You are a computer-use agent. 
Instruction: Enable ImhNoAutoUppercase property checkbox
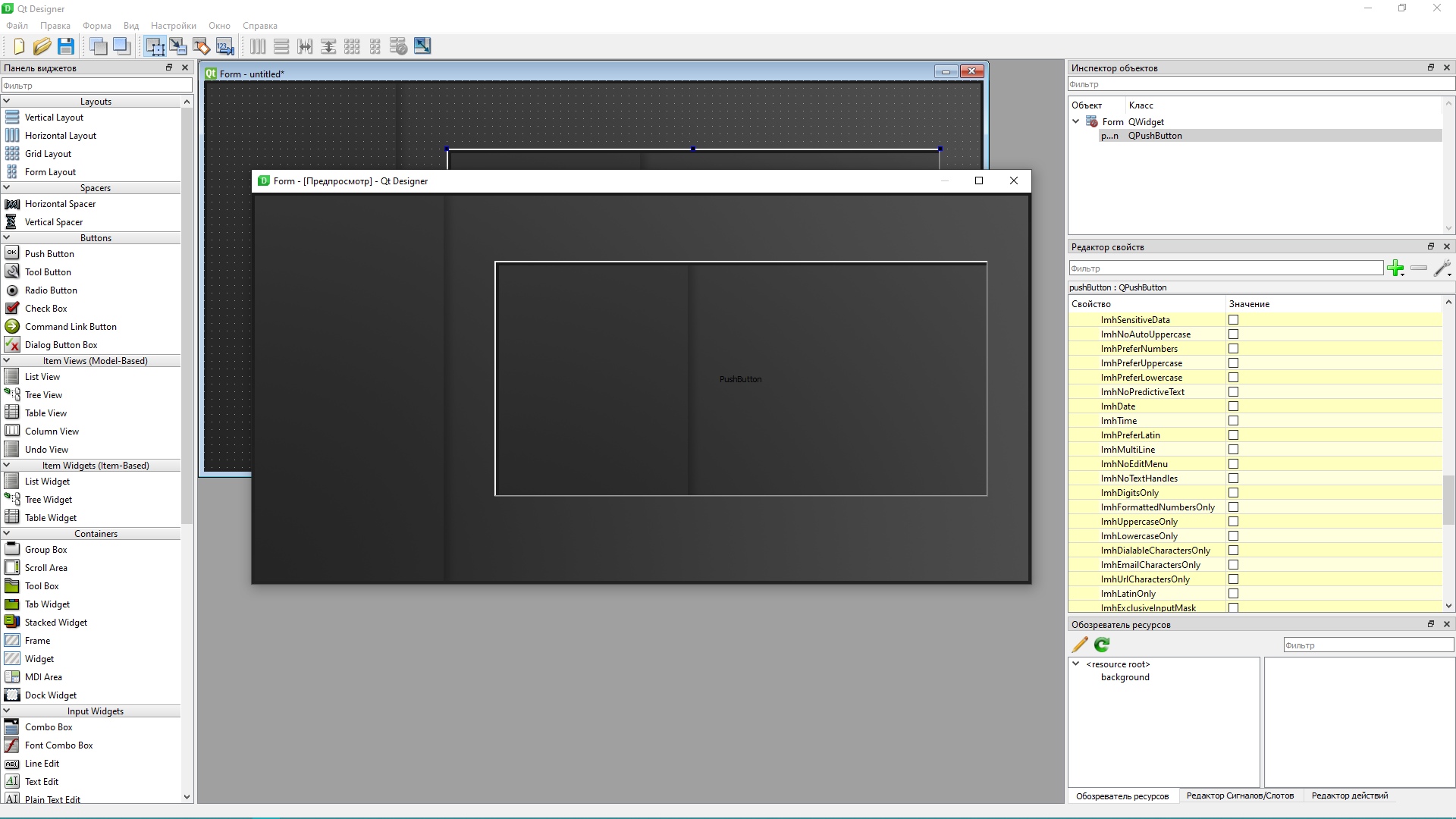point(1233,334)
